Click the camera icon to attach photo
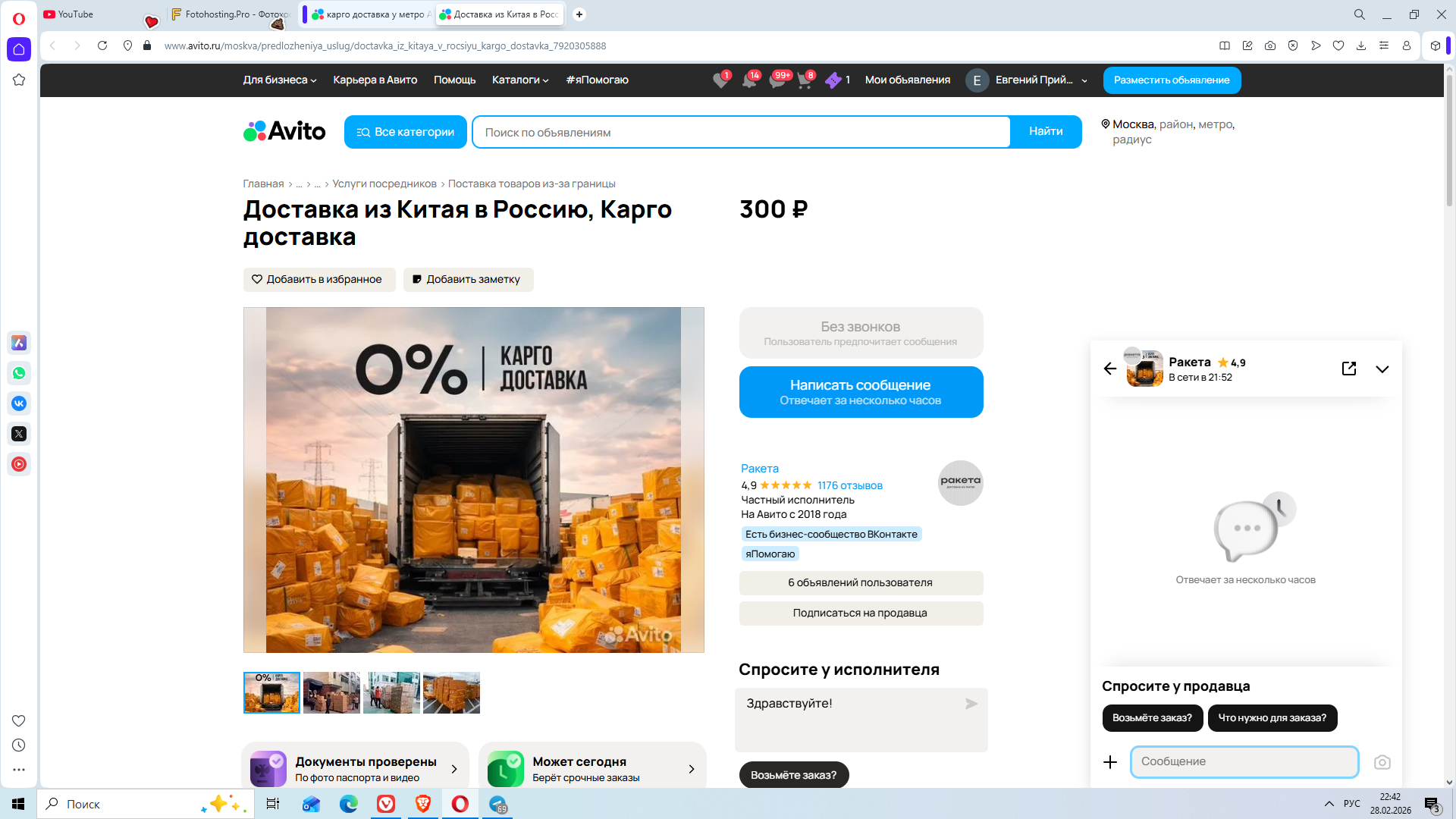Viewport: 1456px width, 819px height. coord(1382,762)
